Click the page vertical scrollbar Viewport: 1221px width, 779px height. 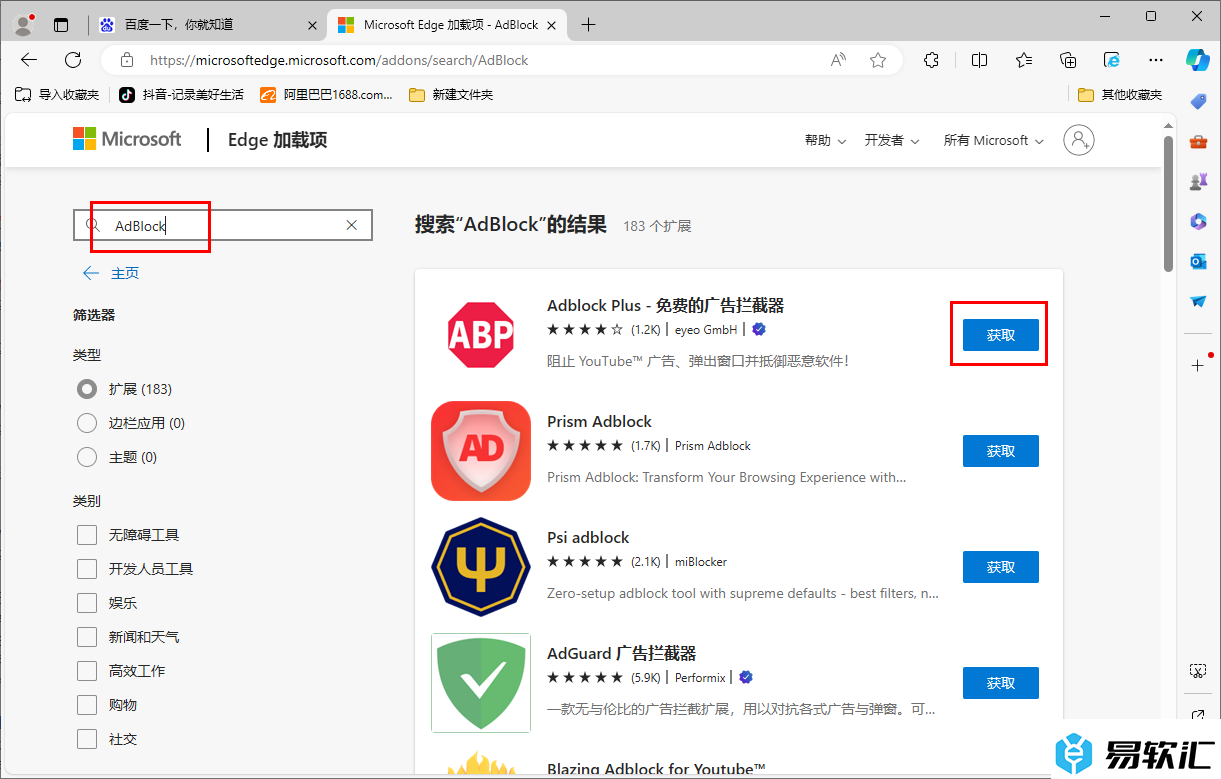pyautogui.click(x=1168, y=203)
